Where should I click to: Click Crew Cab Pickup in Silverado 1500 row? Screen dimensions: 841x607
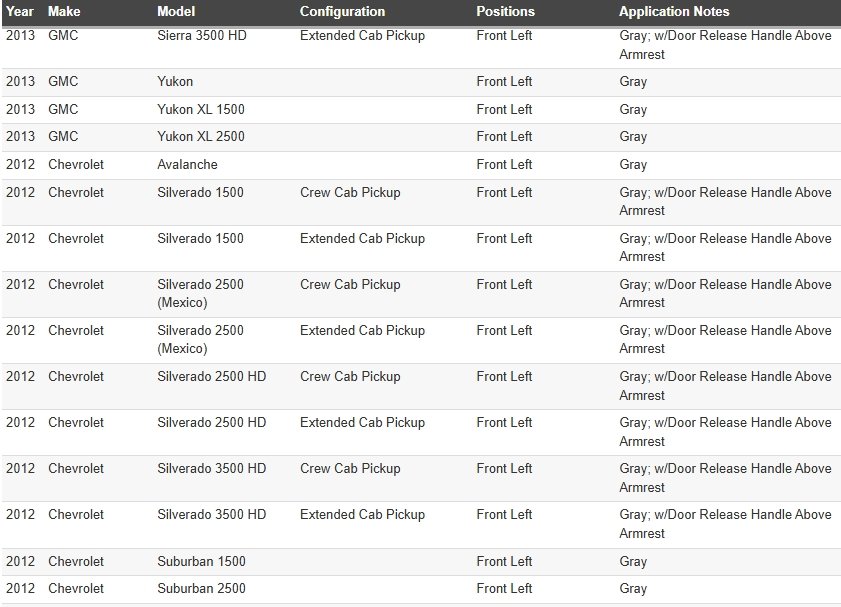pyautogui.click(x=350, y=192)
